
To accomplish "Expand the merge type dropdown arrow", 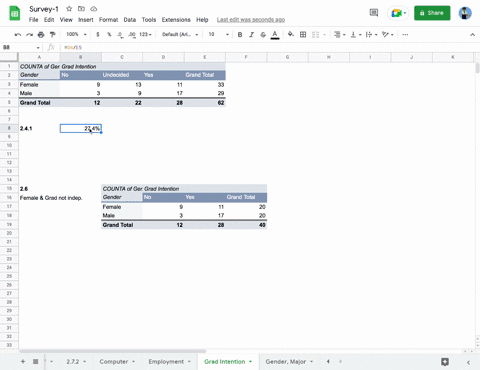I will point(324,35).
